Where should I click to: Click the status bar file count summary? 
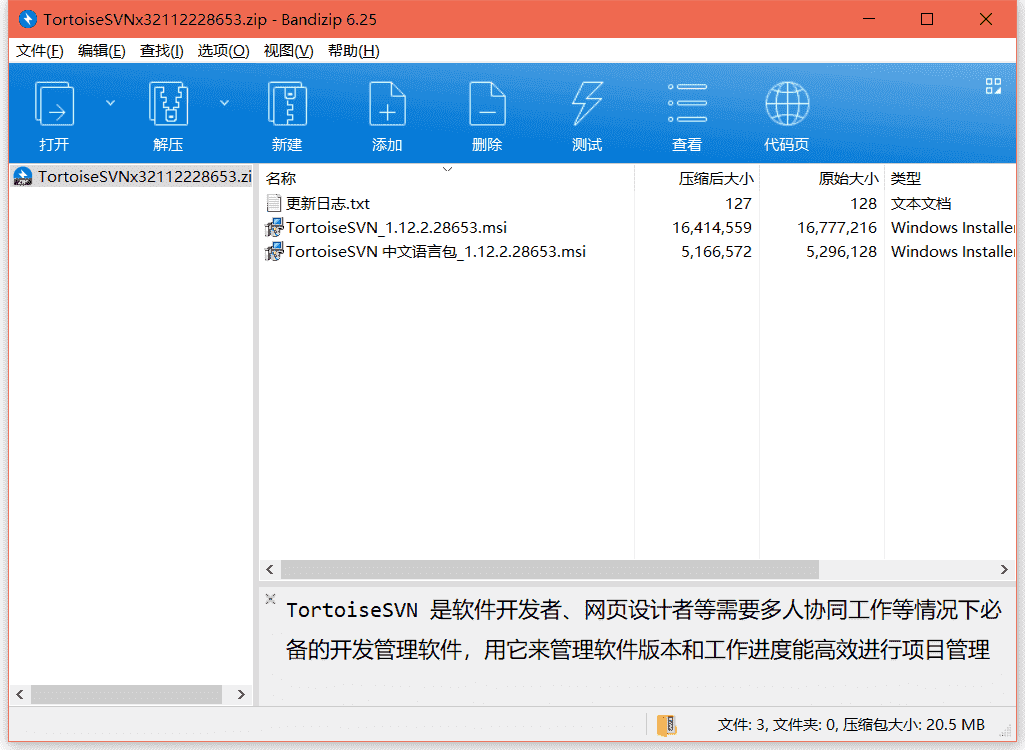tap(851, 725)
